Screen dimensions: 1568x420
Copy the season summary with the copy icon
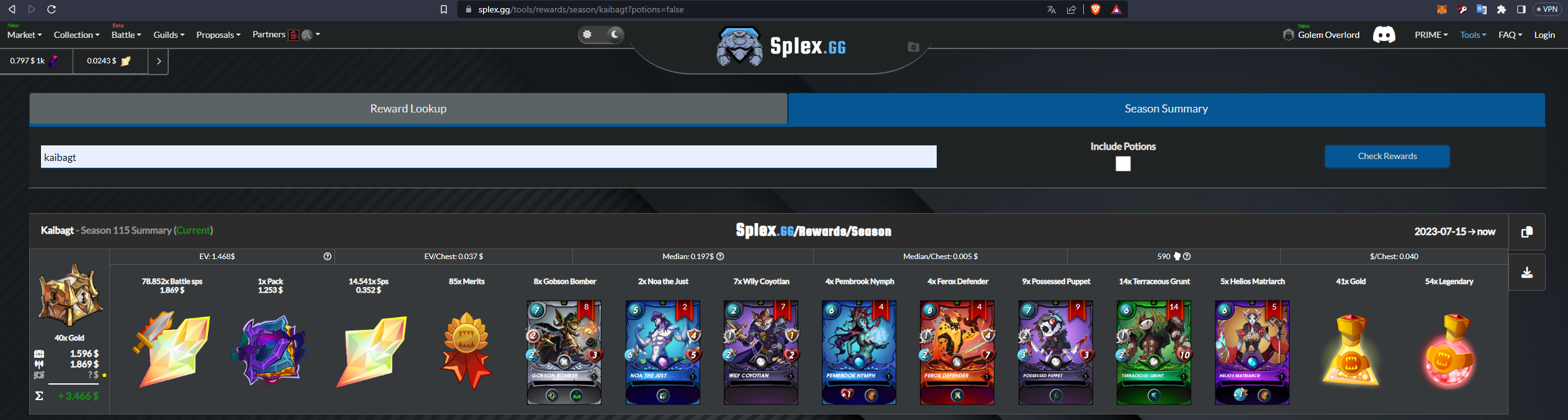[1527, 232]
